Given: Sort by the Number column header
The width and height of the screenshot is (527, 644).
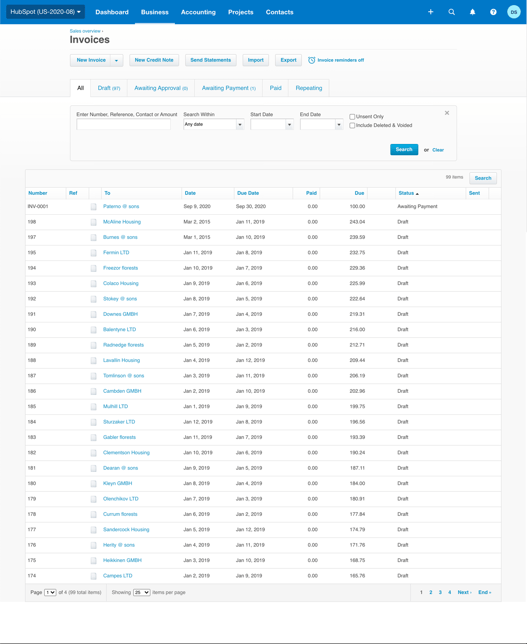Looking at the screenshot, I should click(x=38, y=193).
